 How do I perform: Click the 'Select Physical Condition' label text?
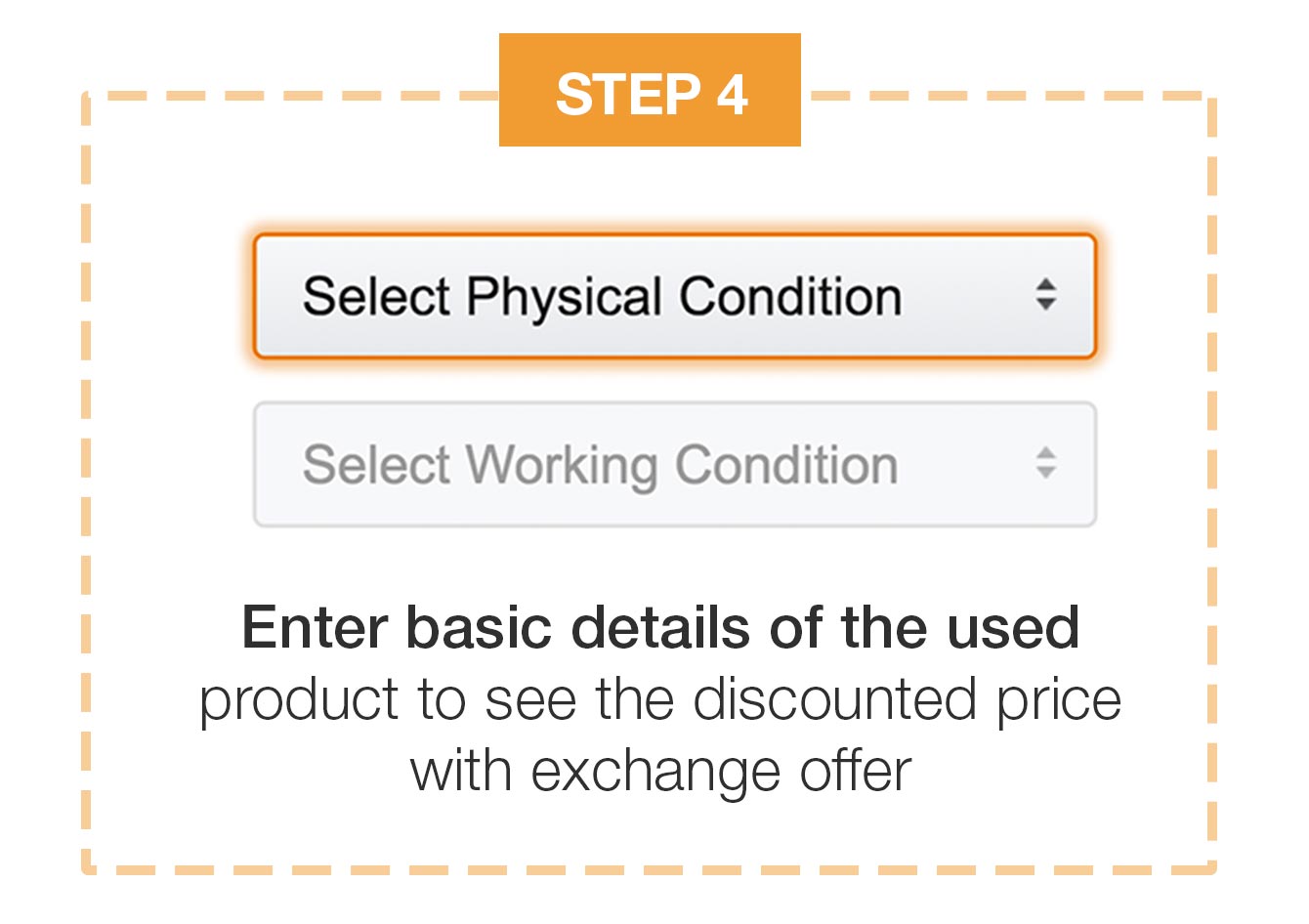point(602,297)
